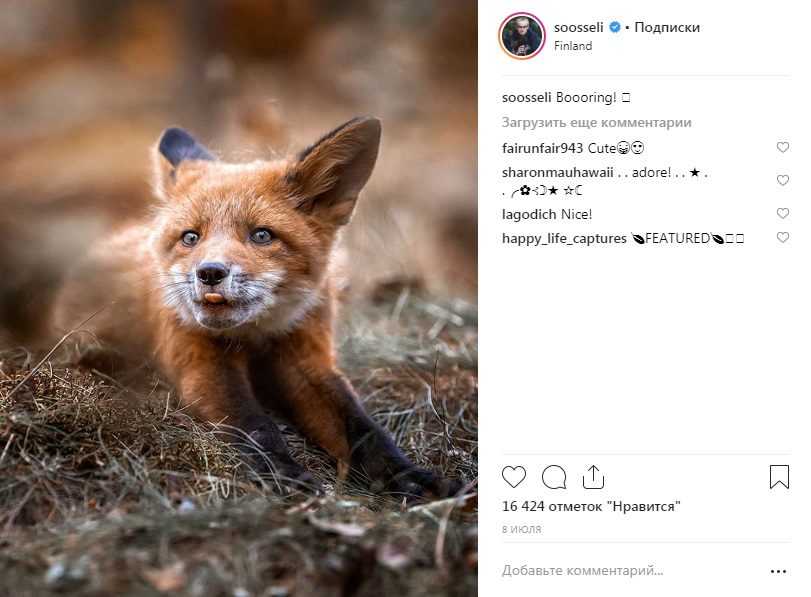Viewport: 811px width, 597px height.
Task: Like the lagodich comment
Action: pos(783,214)
